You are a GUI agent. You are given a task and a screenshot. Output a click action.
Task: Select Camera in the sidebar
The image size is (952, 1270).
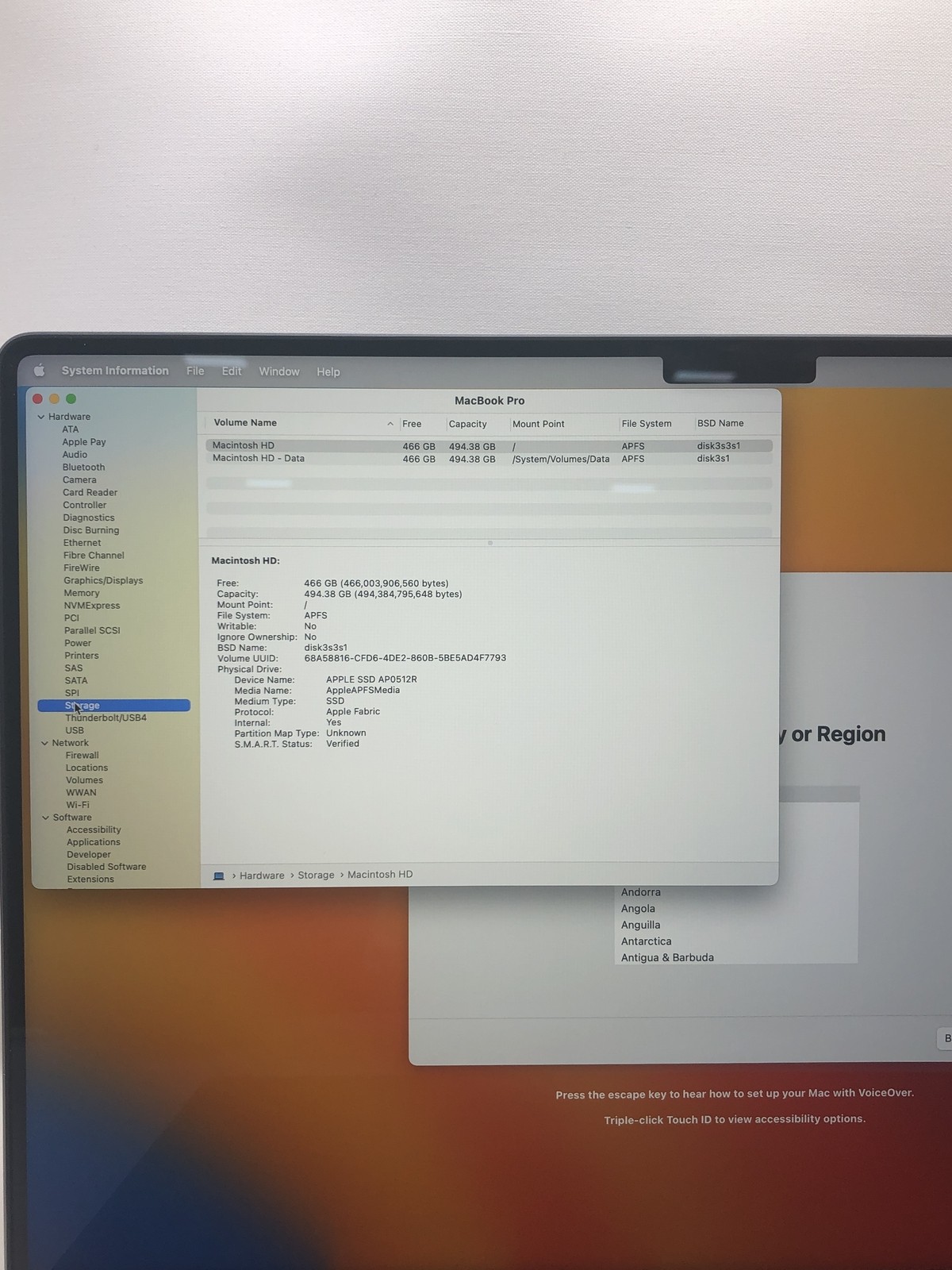tap(79, 480)
